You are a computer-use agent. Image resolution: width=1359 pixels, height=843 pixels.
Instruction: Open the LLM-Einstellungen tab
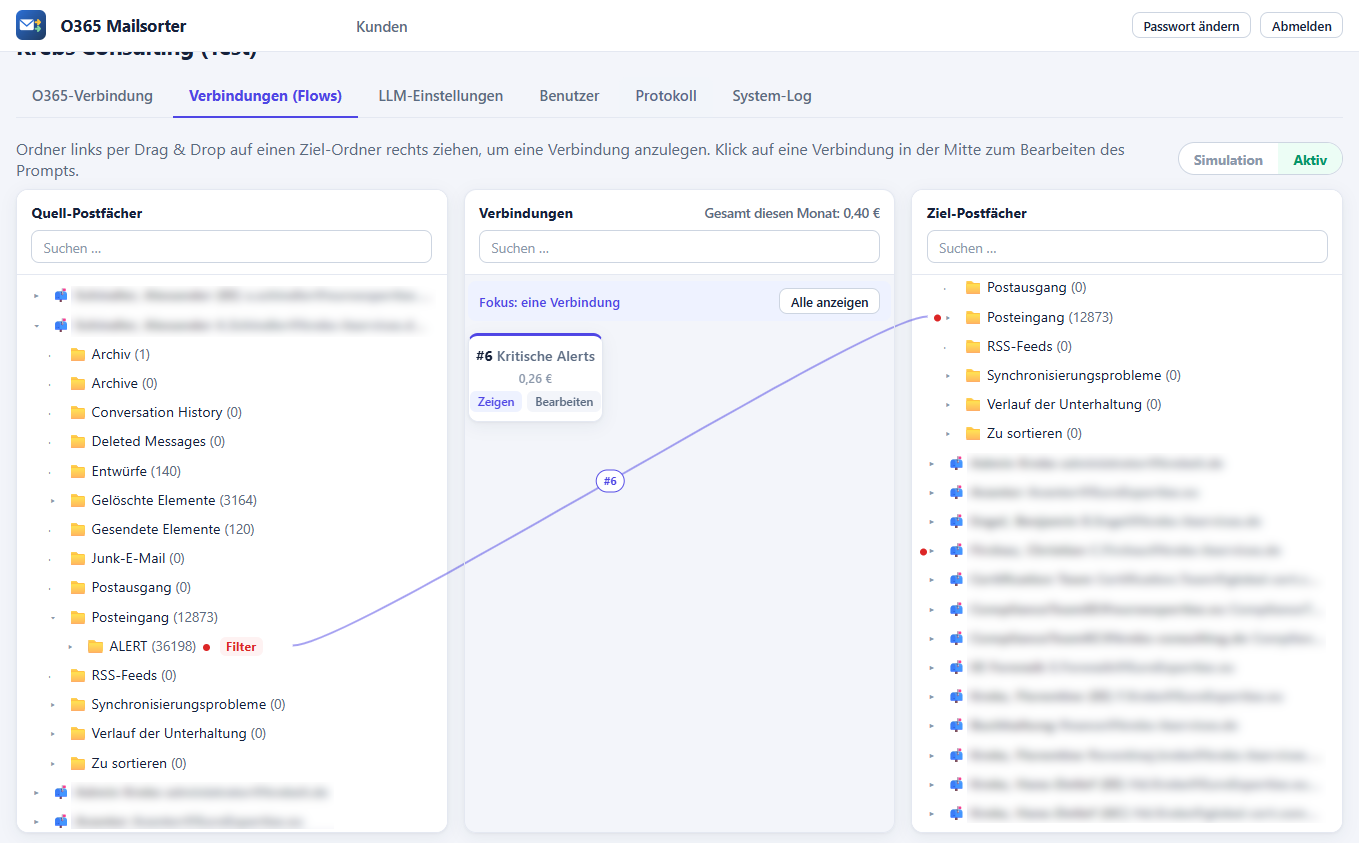441,96
